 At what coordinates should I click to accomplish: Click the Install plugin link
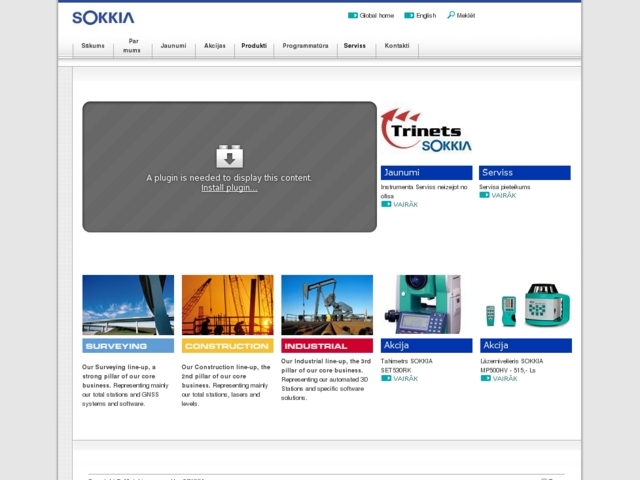tap(229, 188)
